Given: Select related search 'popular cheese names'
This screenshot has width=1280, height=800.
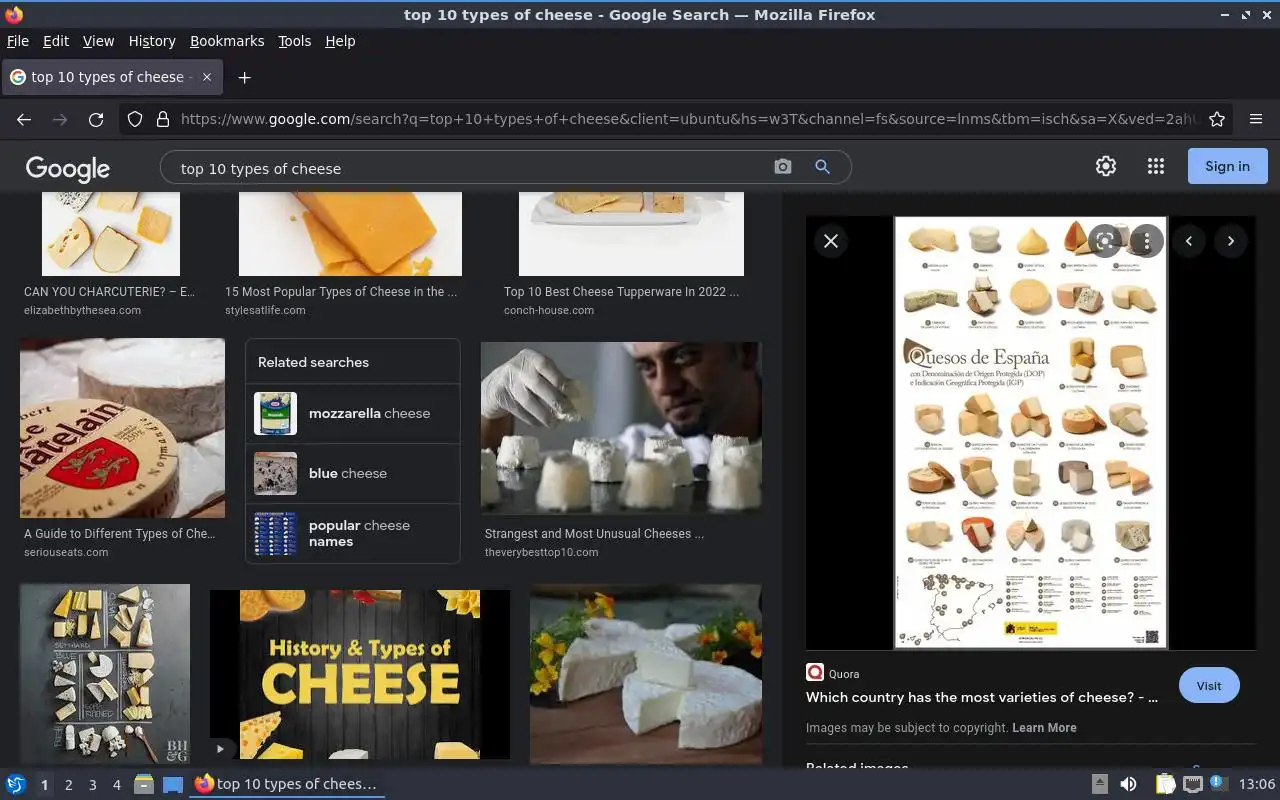Looking at the screenshot, I should pos(353,533).
